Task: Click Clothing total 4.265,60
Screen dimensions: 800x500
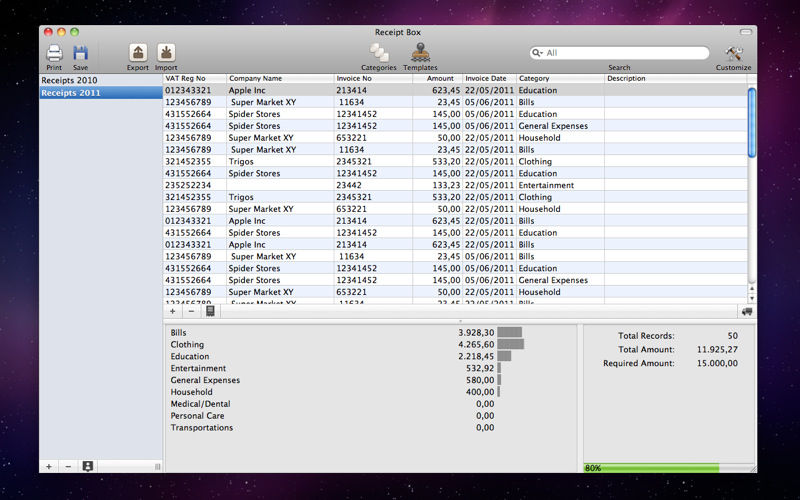Action: (476, 344)
